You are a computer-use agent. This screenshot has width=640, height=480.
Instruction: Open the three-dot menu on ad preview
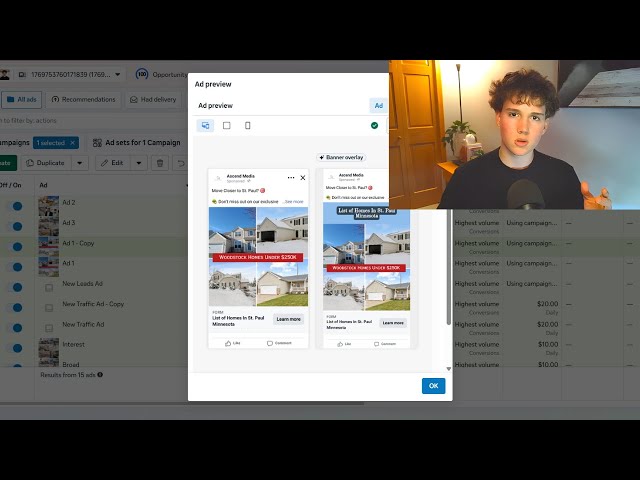pos(291,178)
